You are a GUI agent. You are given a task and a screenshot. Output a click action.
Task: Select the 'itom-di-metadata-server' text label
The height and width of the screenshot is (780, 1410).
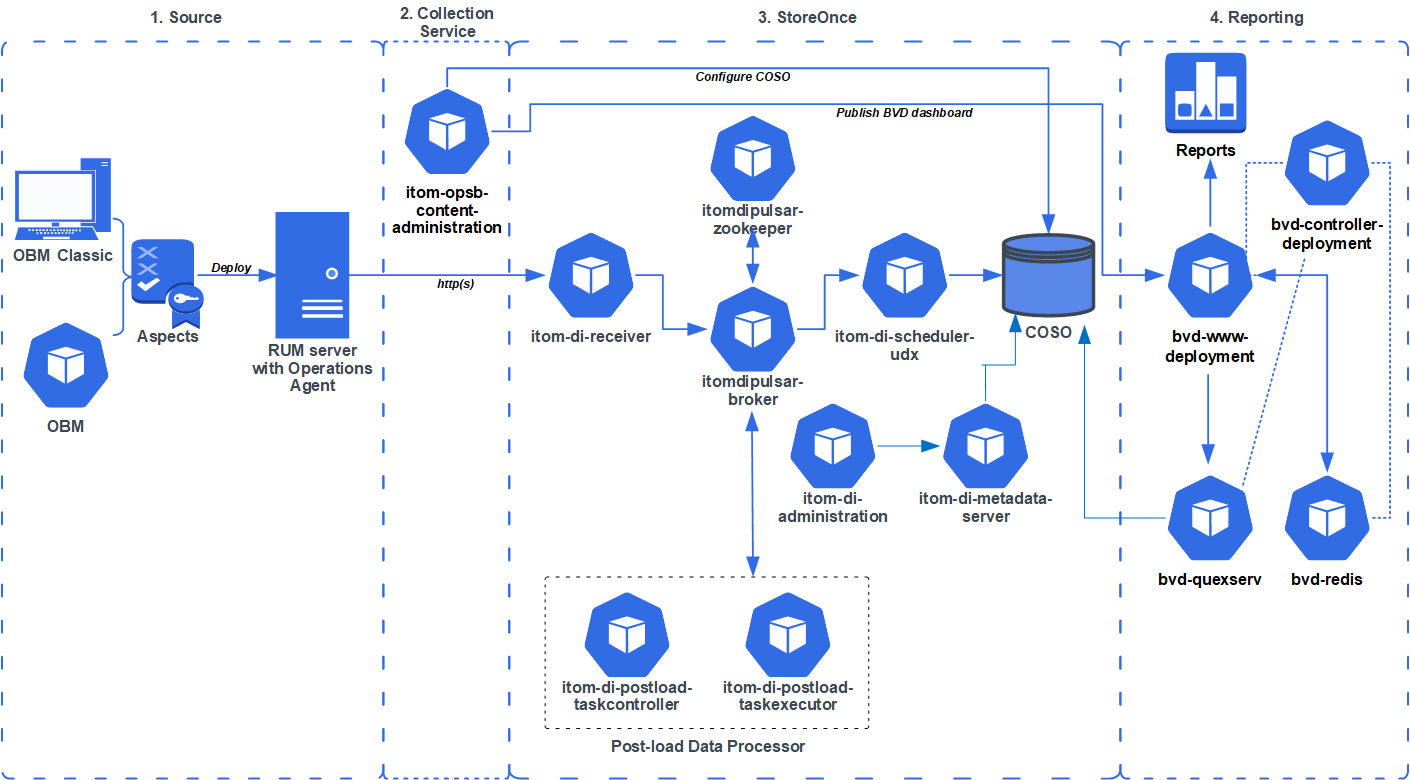(986, 507)
